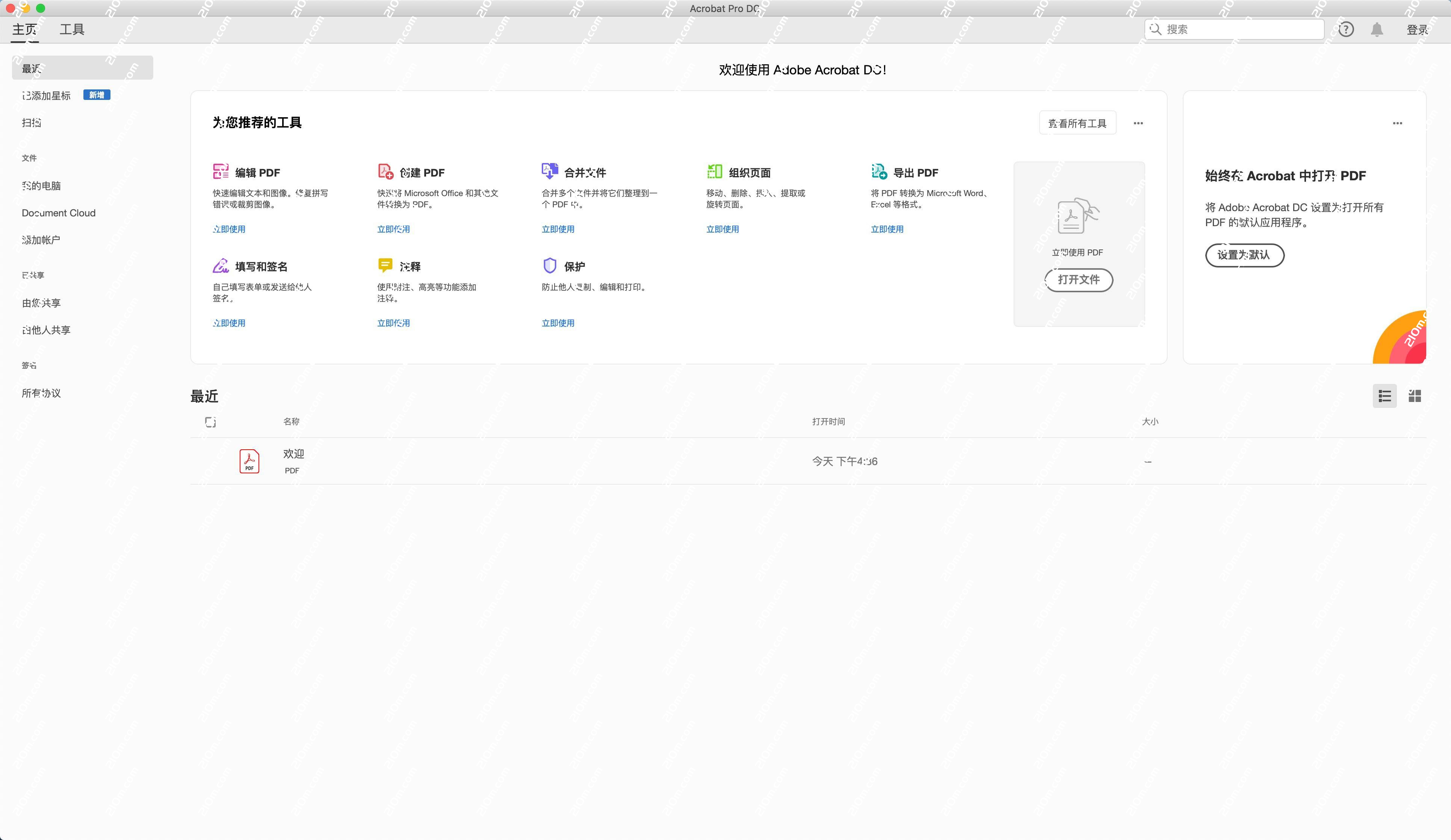Click the 今天 下午 opened time cell
This screenshot has height=840, width=1451.
[845, 461]
